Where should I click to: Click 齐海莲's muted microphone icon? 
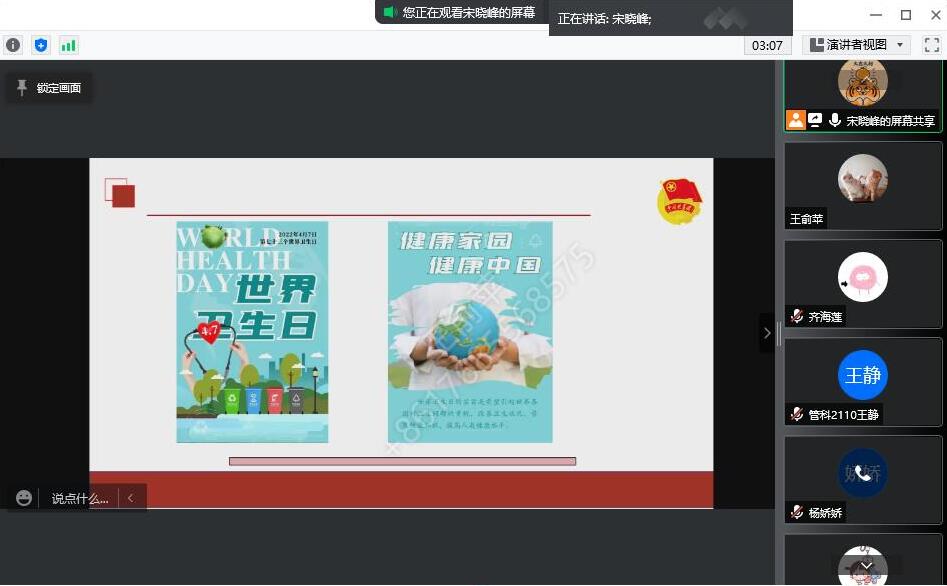(797, 316)
